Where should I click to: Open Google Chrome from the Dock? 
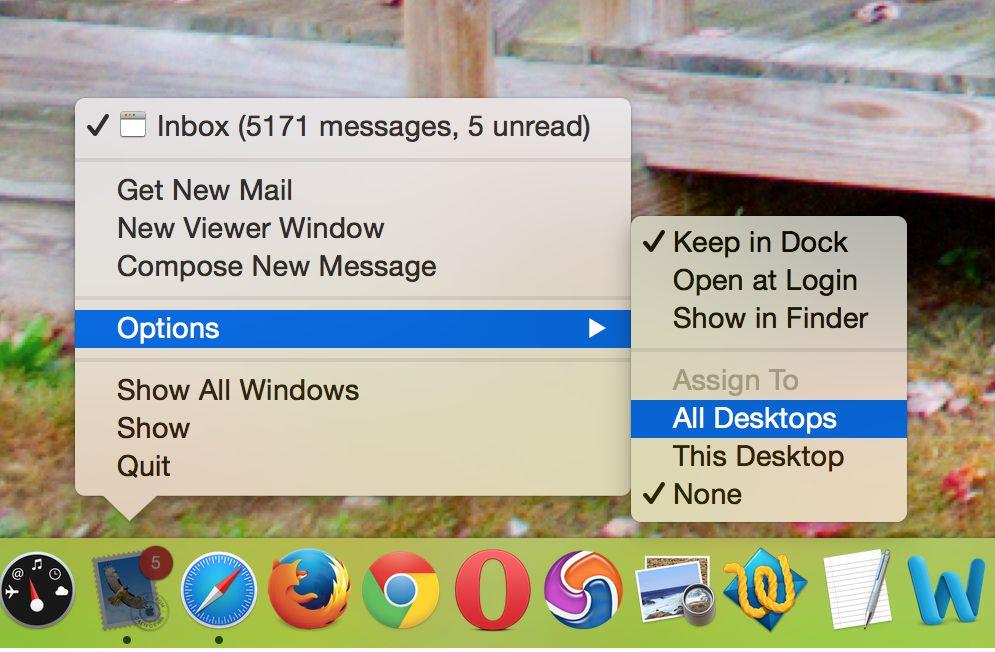tap(400, 590)
